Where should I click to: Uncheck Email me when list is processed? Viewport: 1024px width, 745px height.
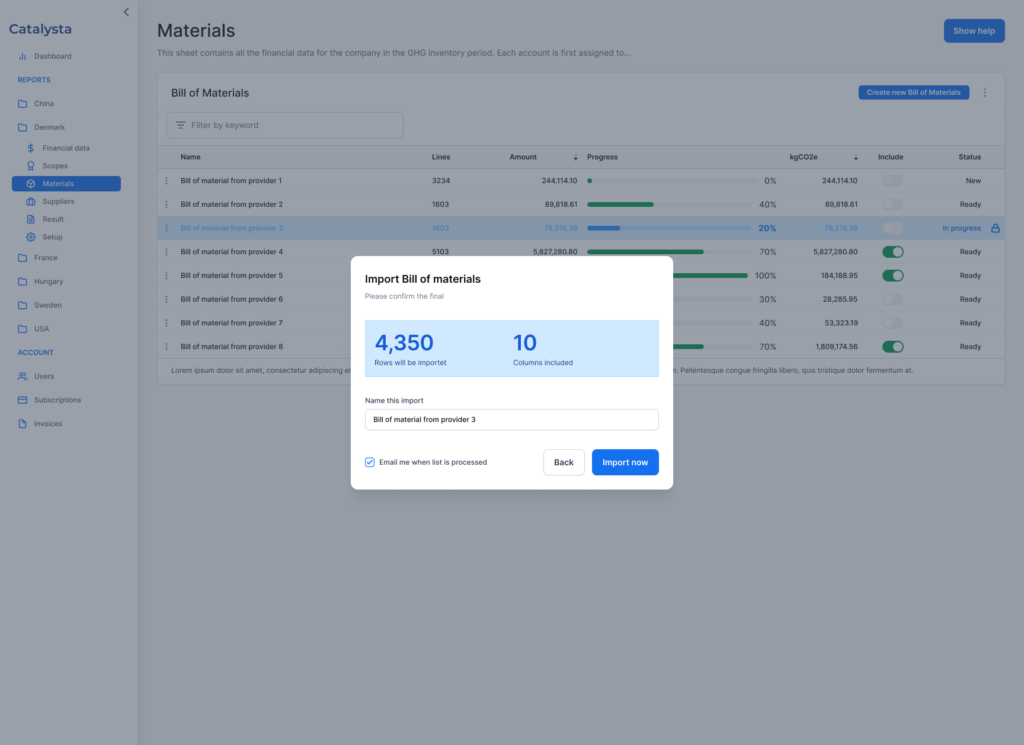[x=370, y=462]
